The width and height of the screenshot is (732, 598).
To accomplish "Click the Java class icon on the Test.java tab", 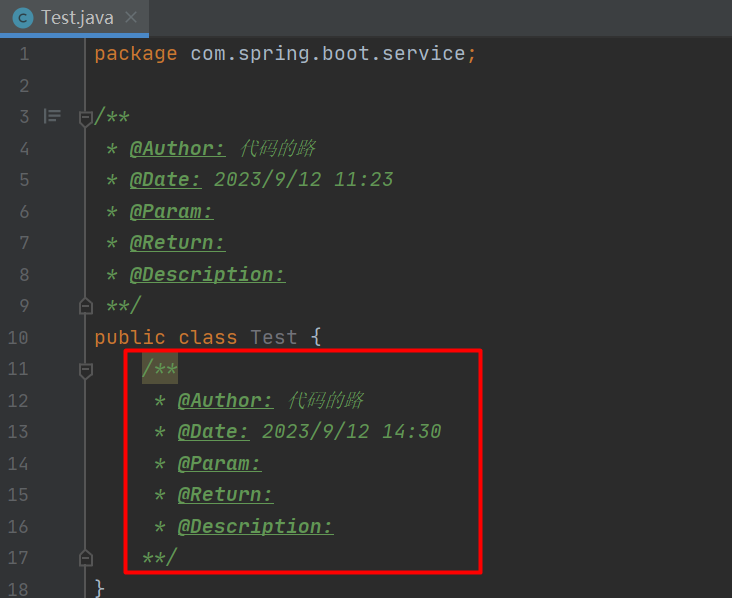I will coord(23,18).
